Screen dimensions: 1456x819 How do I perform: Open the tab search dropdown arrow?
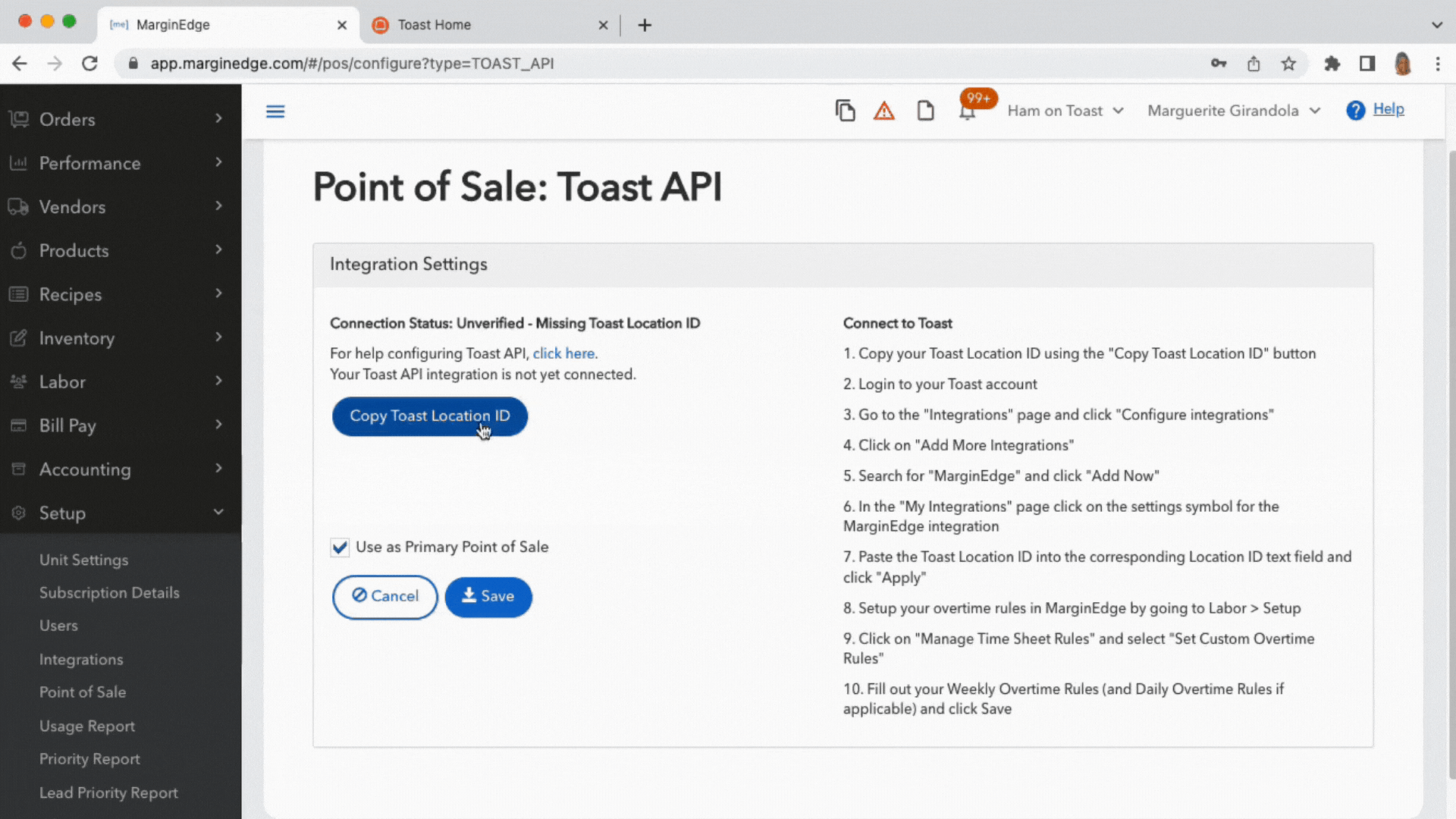pos(1436,25)
